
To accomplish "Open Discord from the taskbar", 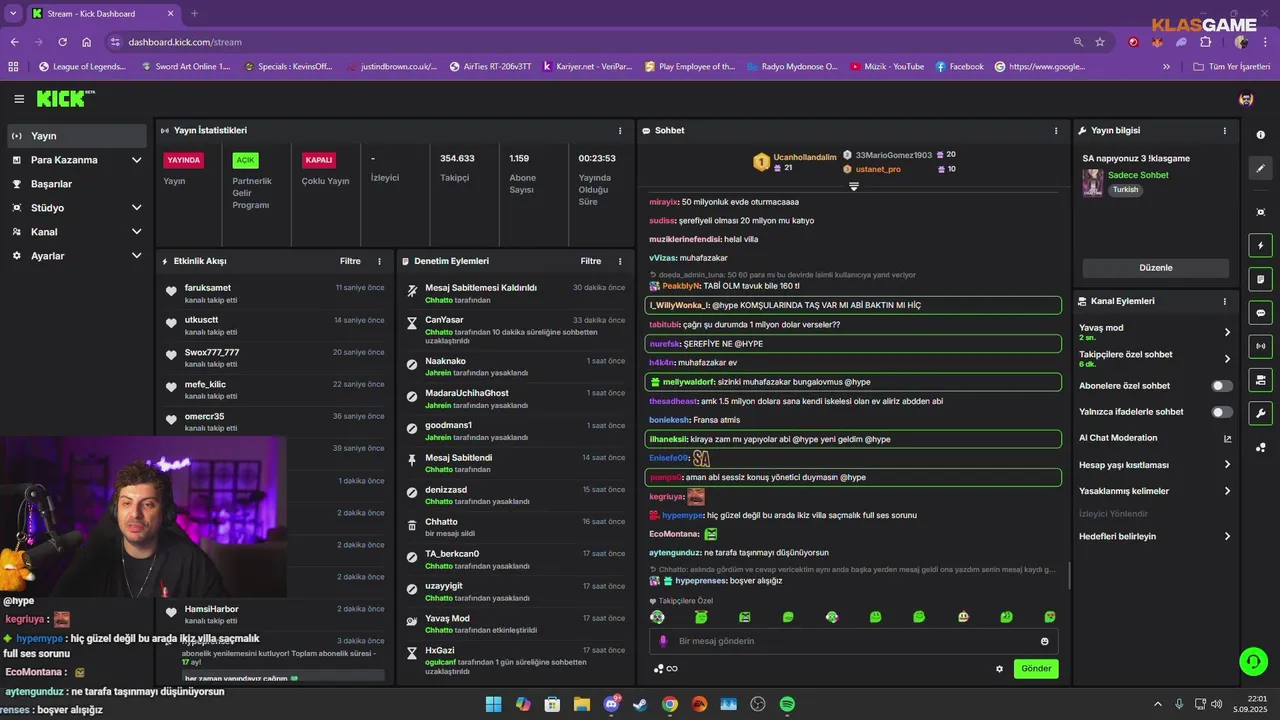I will click(x=611, y=704).
